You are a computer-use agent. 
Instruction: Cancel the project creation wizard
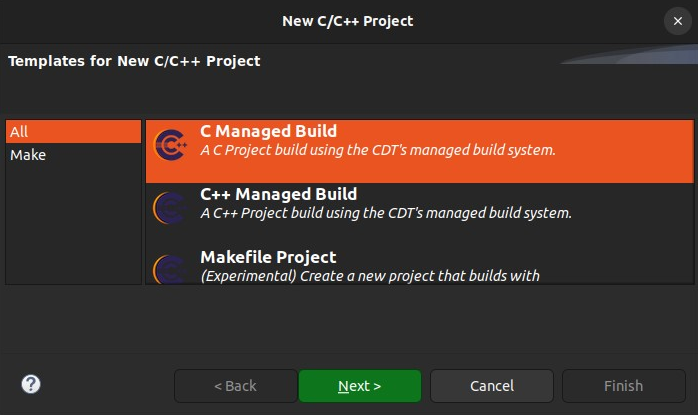(x=492, y=386)
